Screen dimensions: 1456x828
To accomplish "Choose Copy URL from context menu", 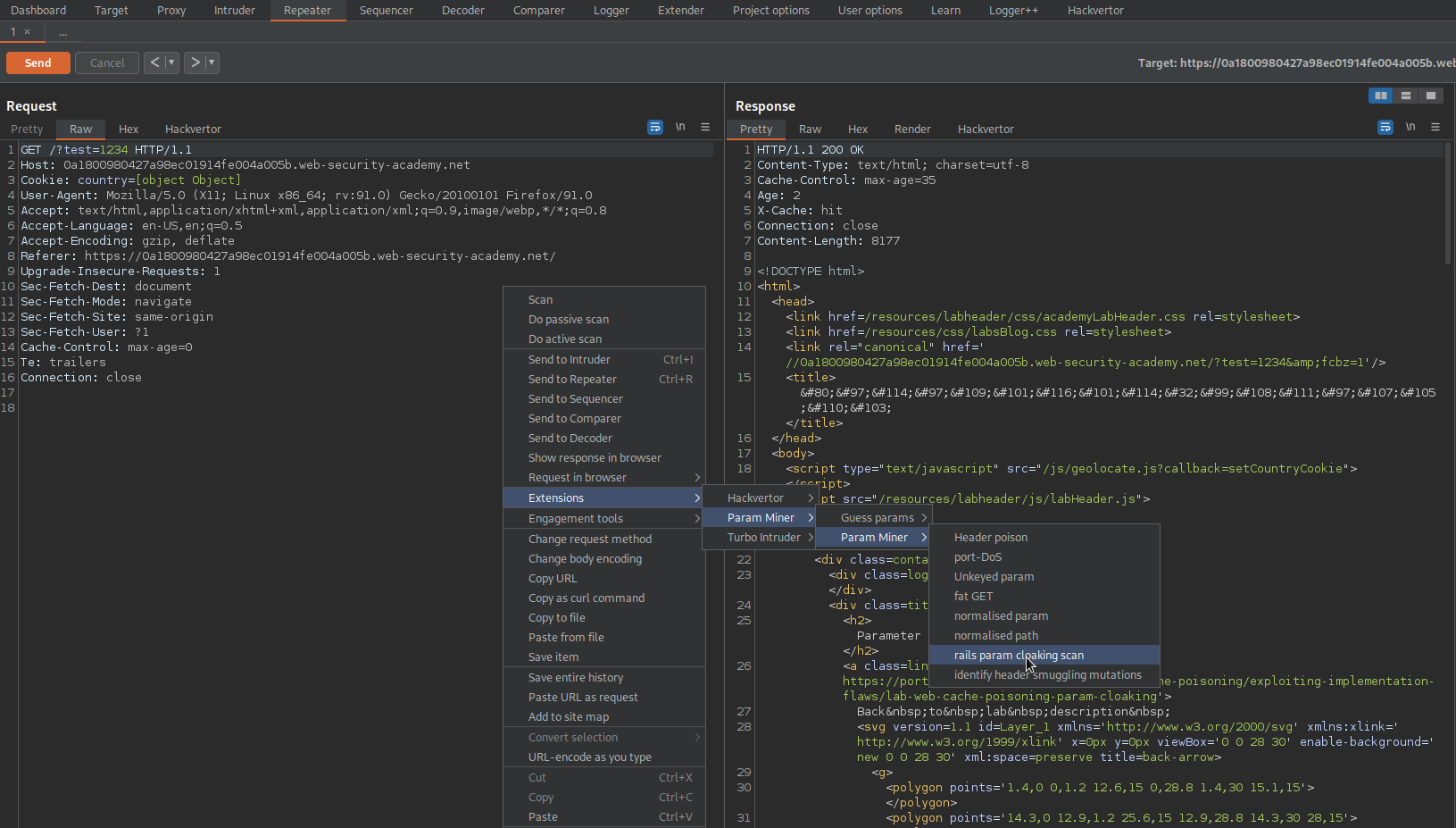I will coord(604,579).
